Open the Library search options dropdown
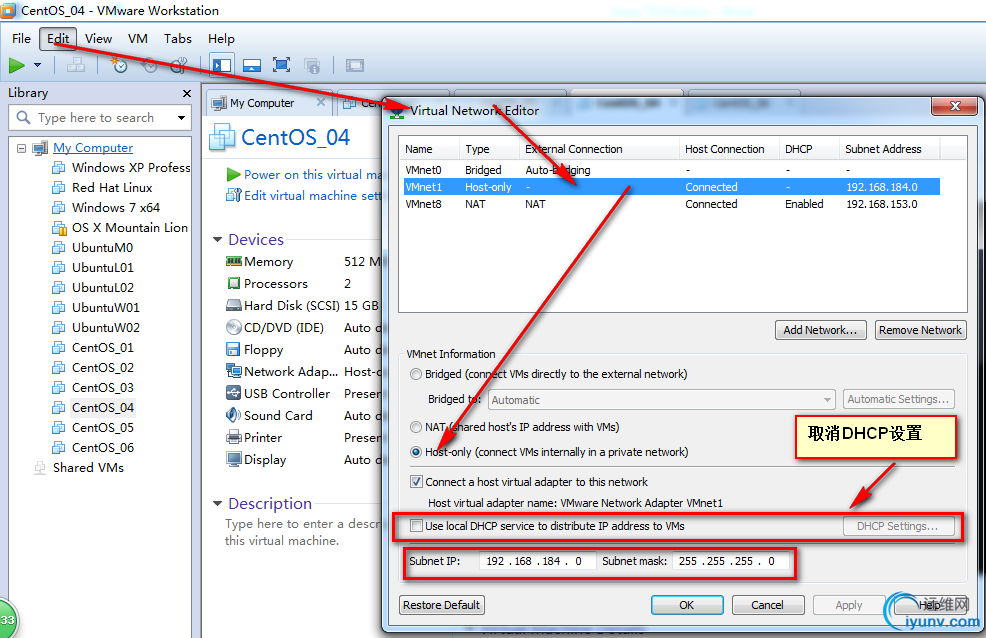Screen dimensions: 986x638 tap(182, 118)
